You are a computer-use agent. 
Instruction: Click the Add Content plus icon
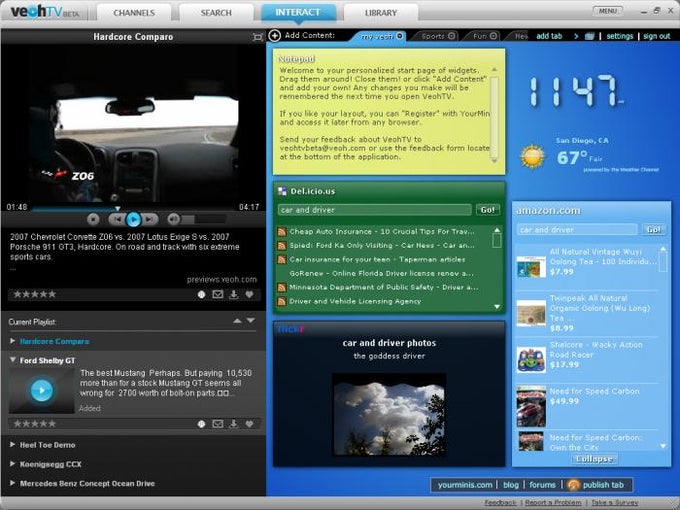coord(275,36)
